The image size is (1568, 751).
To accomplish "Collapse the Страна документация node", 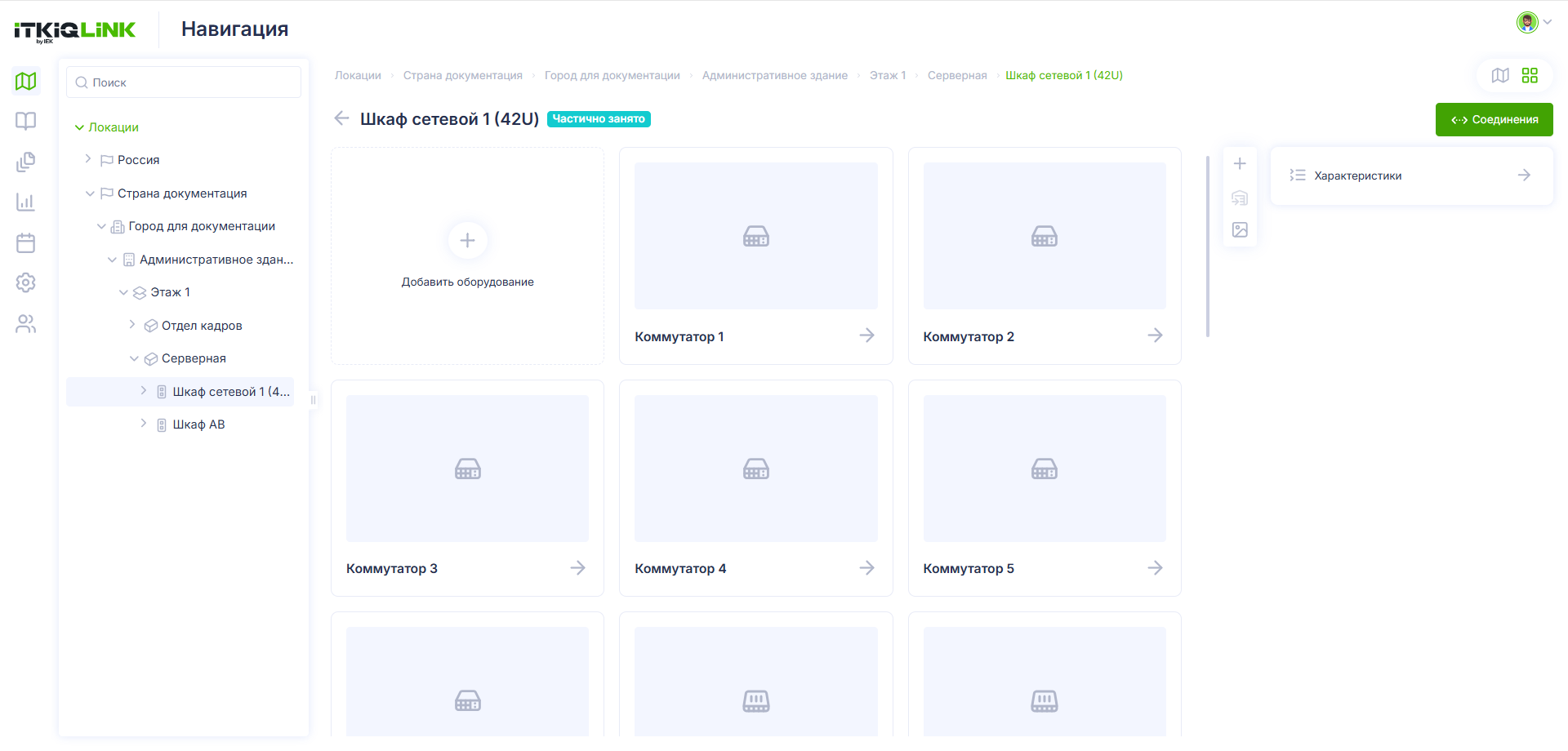I will click(90, 193).
